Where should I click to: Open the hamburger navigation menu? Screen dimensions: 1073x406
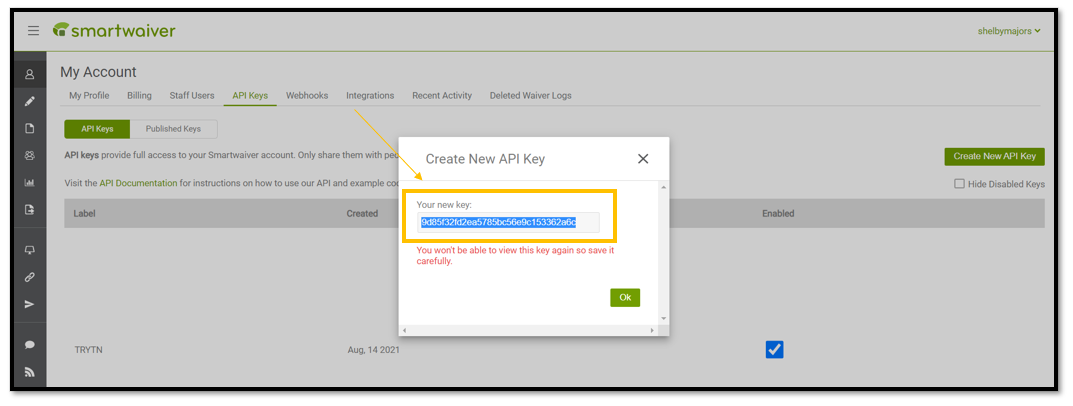pos(33,31)
